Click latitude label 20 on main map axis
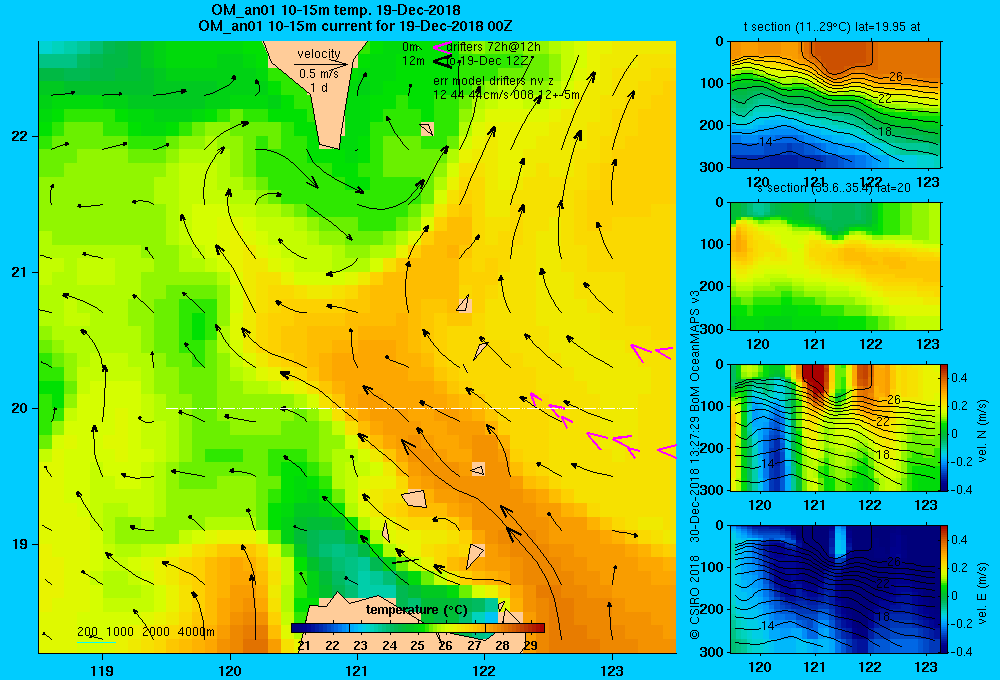The height and width of the screenshot is (680, 1000). [18, 408]
